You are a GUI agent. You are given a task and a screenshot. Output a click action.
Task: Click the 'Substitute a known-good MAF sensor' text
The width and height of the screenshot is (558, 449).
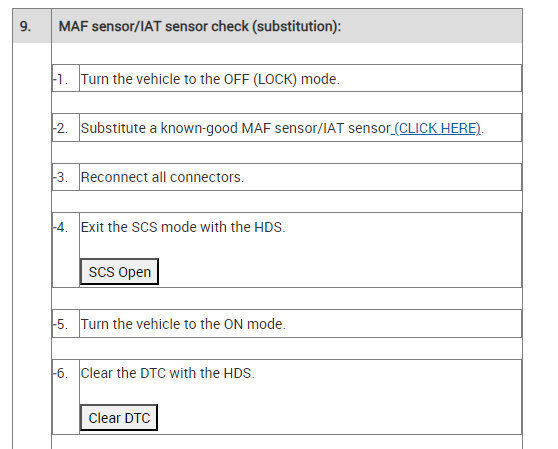click(x=236, y=128)
